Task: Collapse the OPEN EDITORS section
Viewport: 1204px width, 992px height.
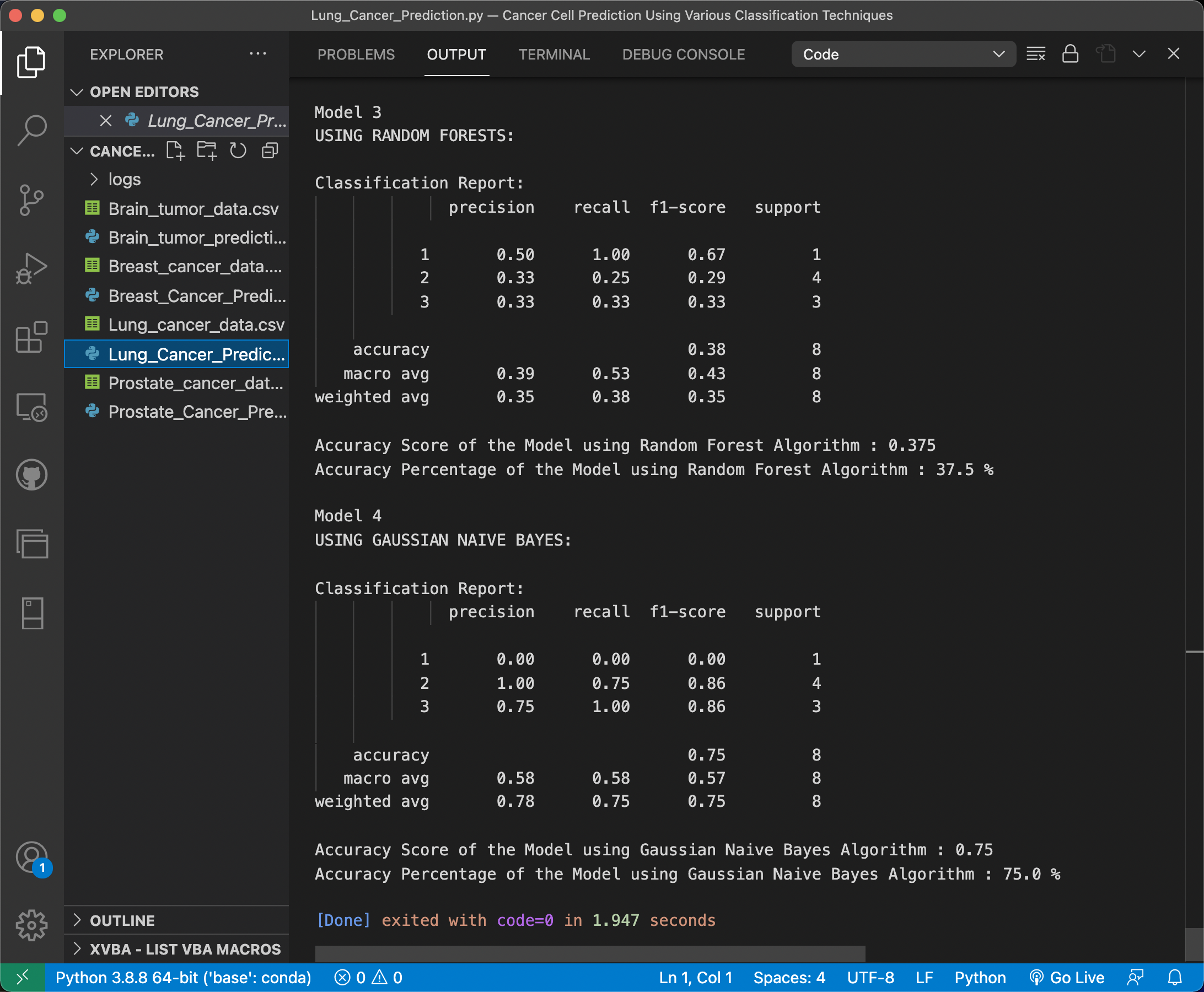Action: [143, 92]
